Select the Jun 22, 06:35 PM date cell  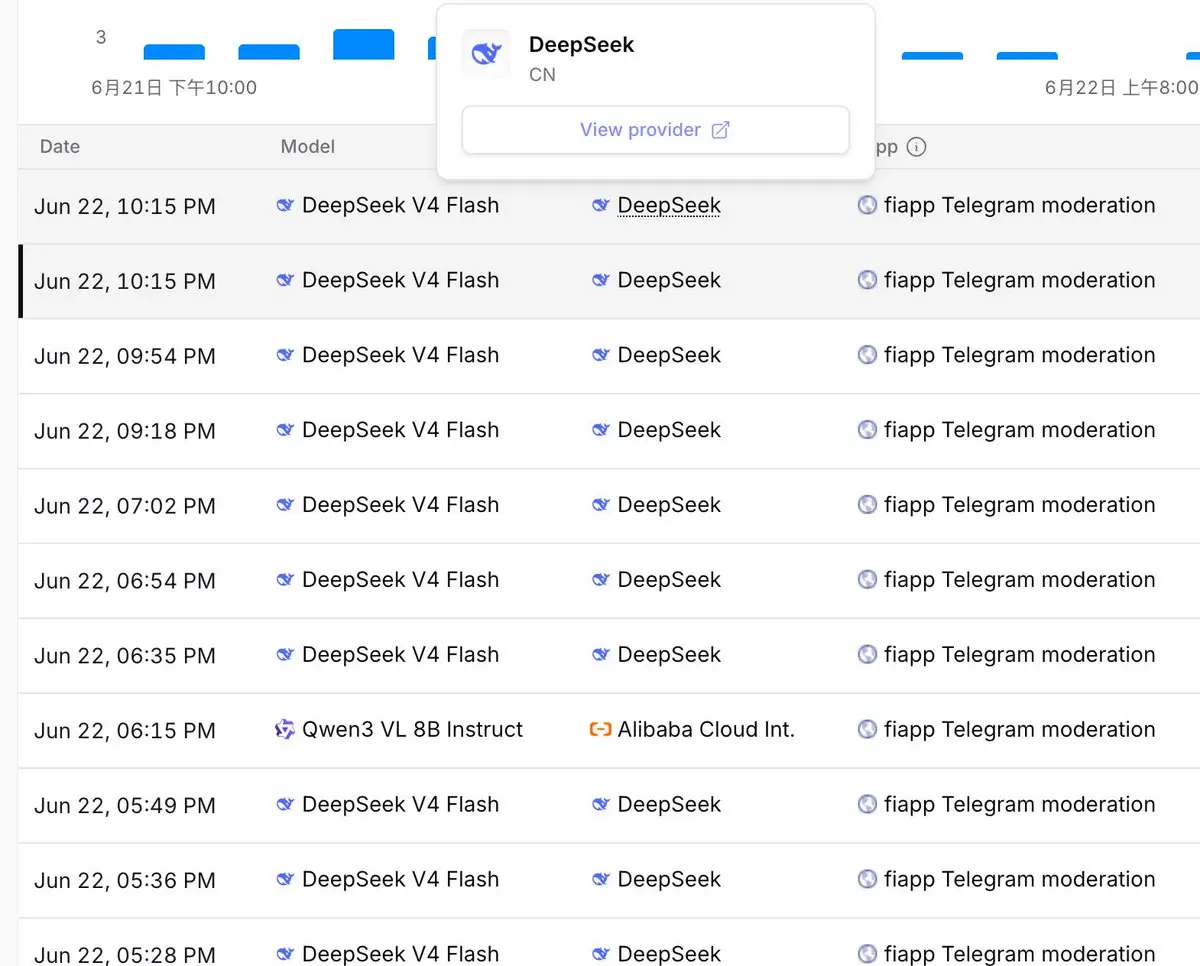(x=125, y=656)
